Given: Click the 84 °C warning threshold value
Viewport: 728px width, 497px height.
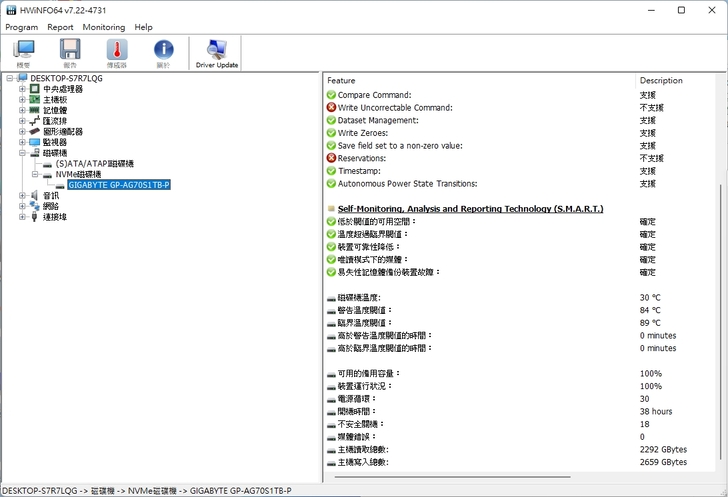Looking at the screenshot, I should [650, 310].
